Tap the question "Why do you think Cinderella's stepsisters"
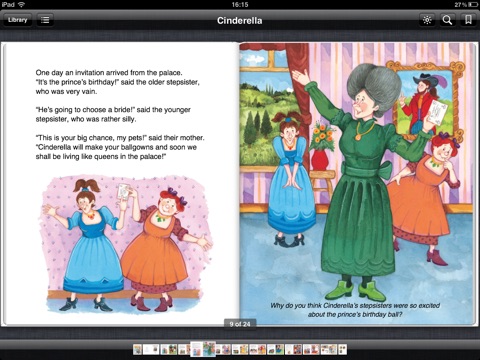 click(x=355, y=305)
